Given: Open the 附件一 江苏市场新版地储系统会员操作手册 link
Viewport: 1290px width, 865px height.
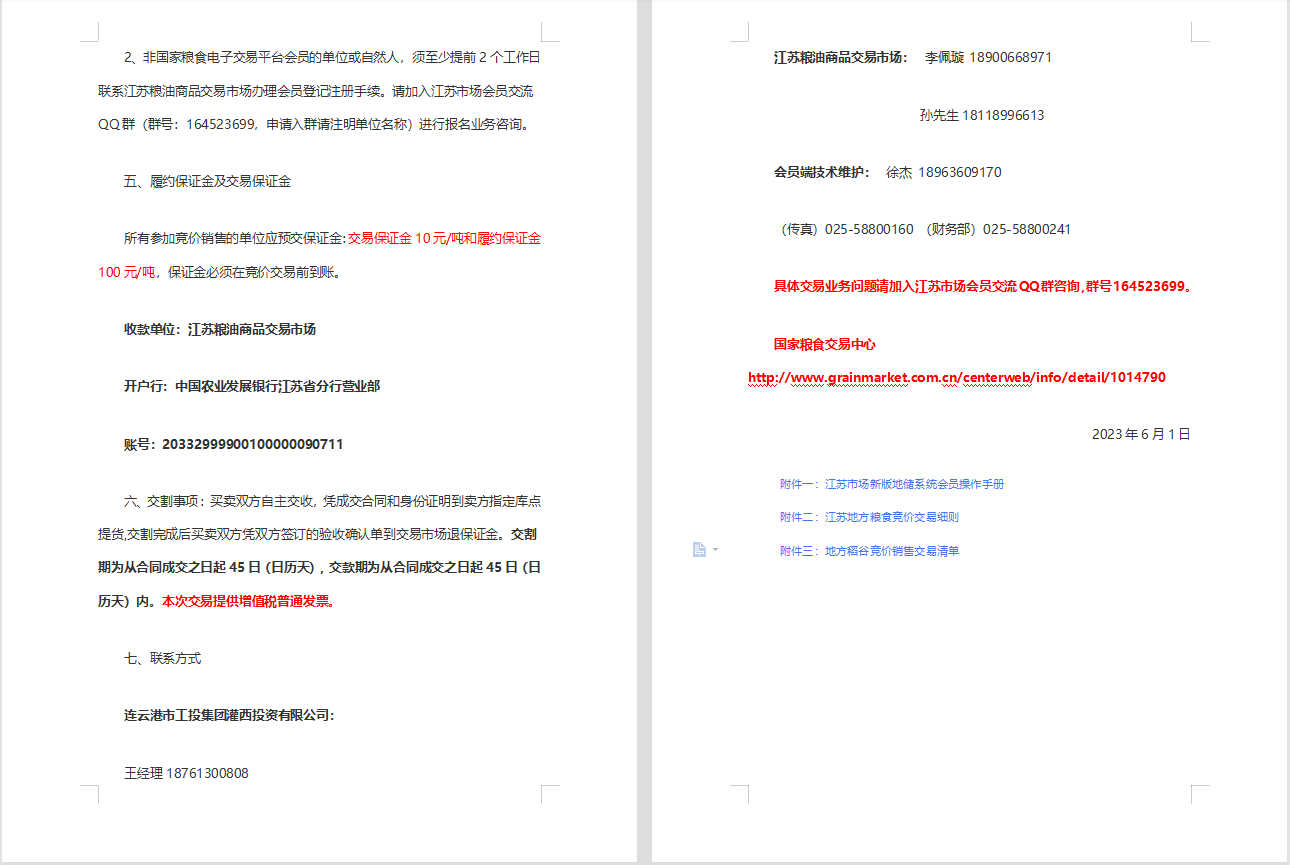Looking at the screenshot, I should coord(891,484).
